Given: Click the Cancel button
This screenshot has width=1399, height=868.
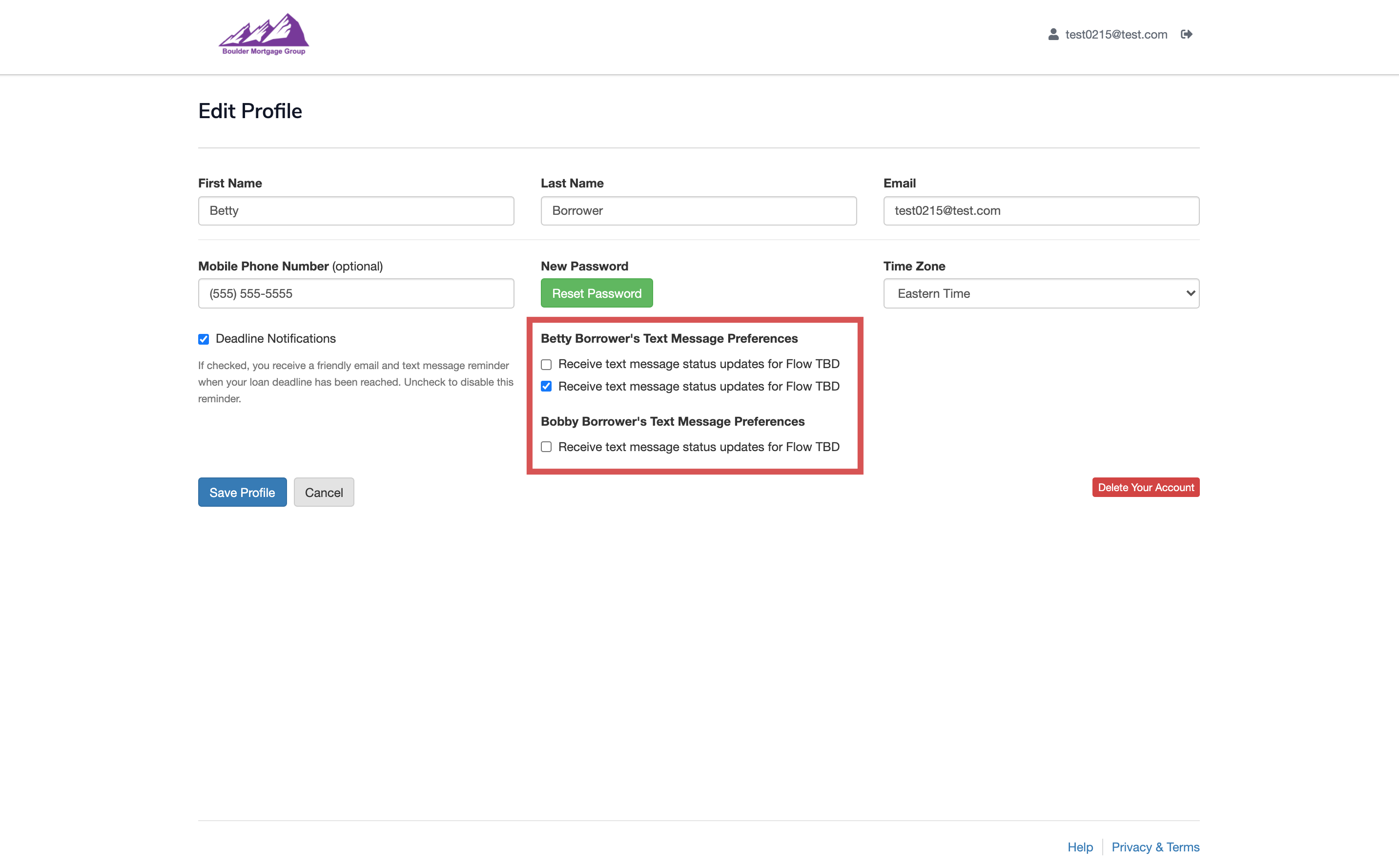Looking at the screenshot, I should tap(324, 493).
